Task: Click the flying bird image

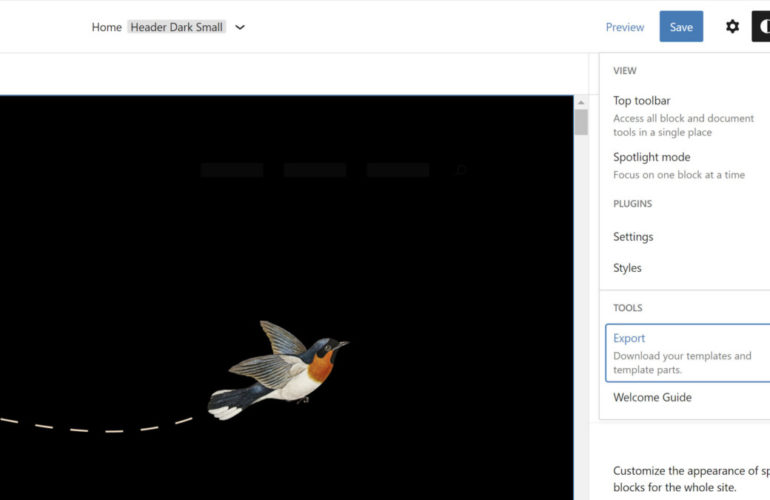Action: (280, 368)
